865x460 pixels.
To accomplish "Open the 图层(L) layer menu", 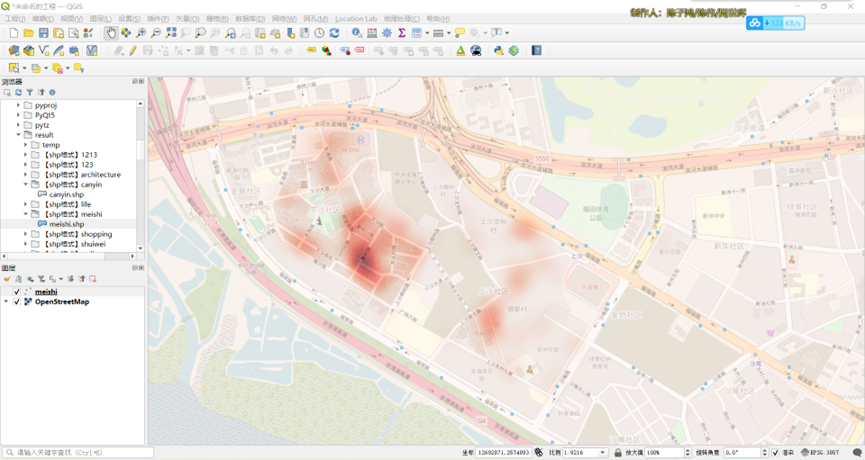I will point(100,19).
